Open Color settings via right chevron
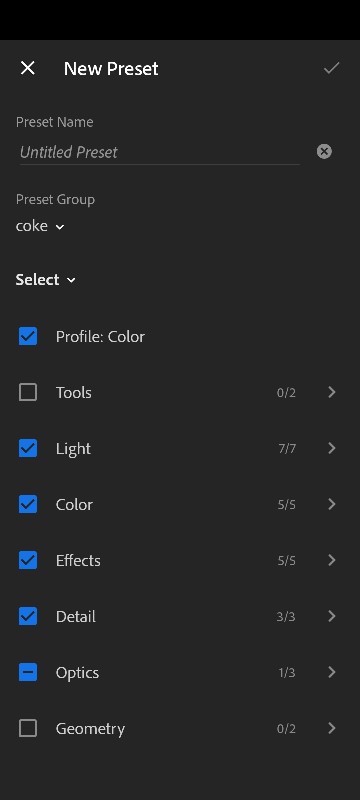The height and width of the screenshot is (800, 360). click(x=332, y=504)
